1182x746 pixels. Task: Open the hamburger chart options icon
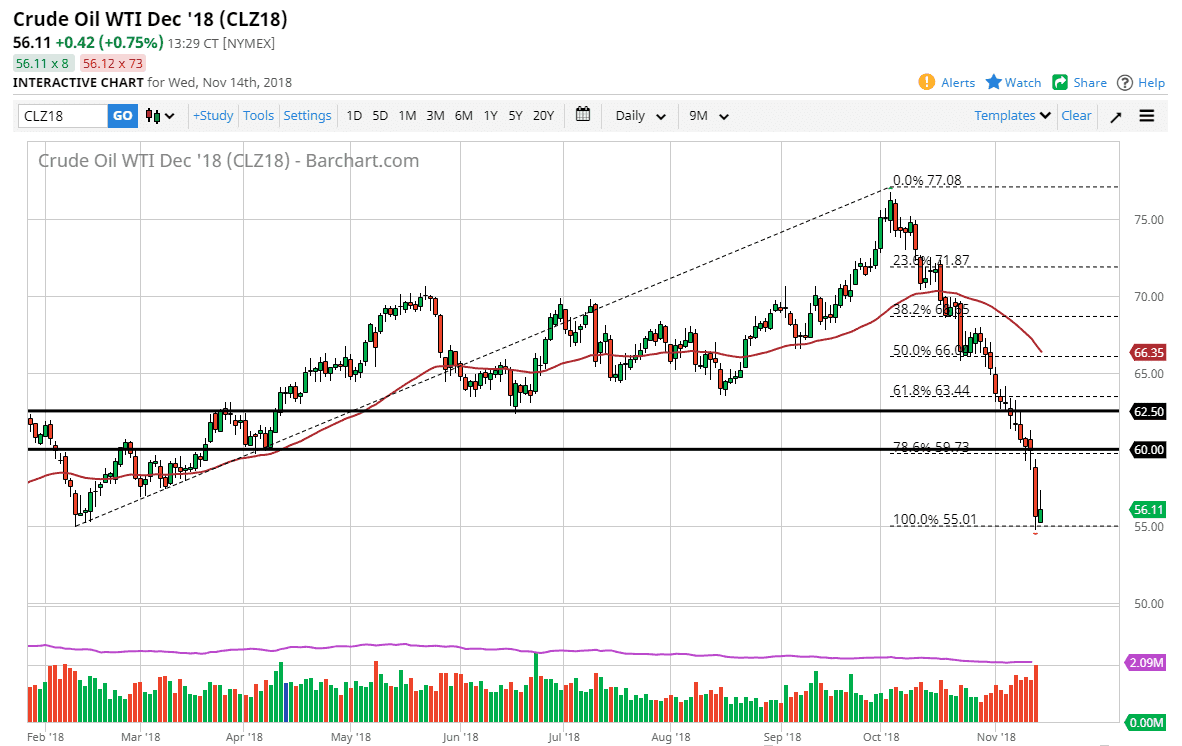pyautogui.click(x=1146, y=115)
